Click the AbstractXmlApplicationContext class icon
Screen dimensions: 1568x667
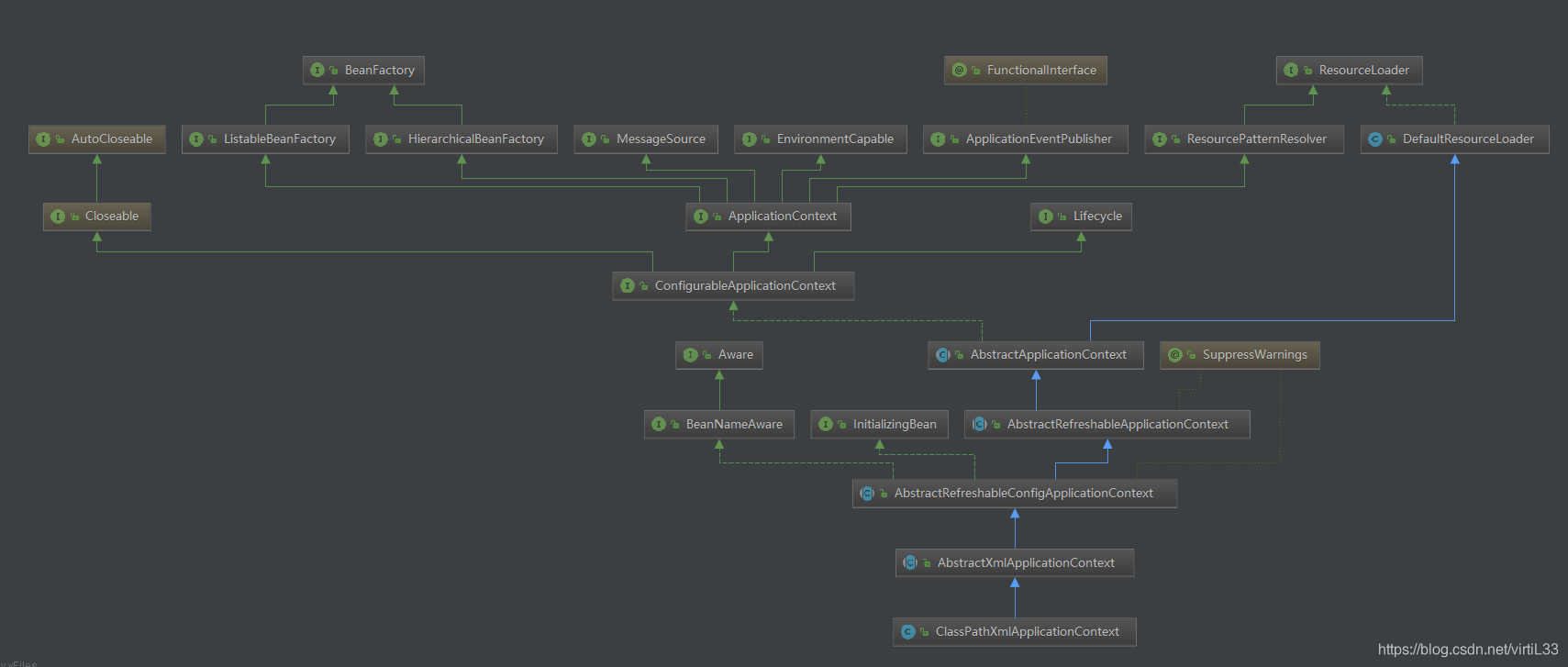910,562
